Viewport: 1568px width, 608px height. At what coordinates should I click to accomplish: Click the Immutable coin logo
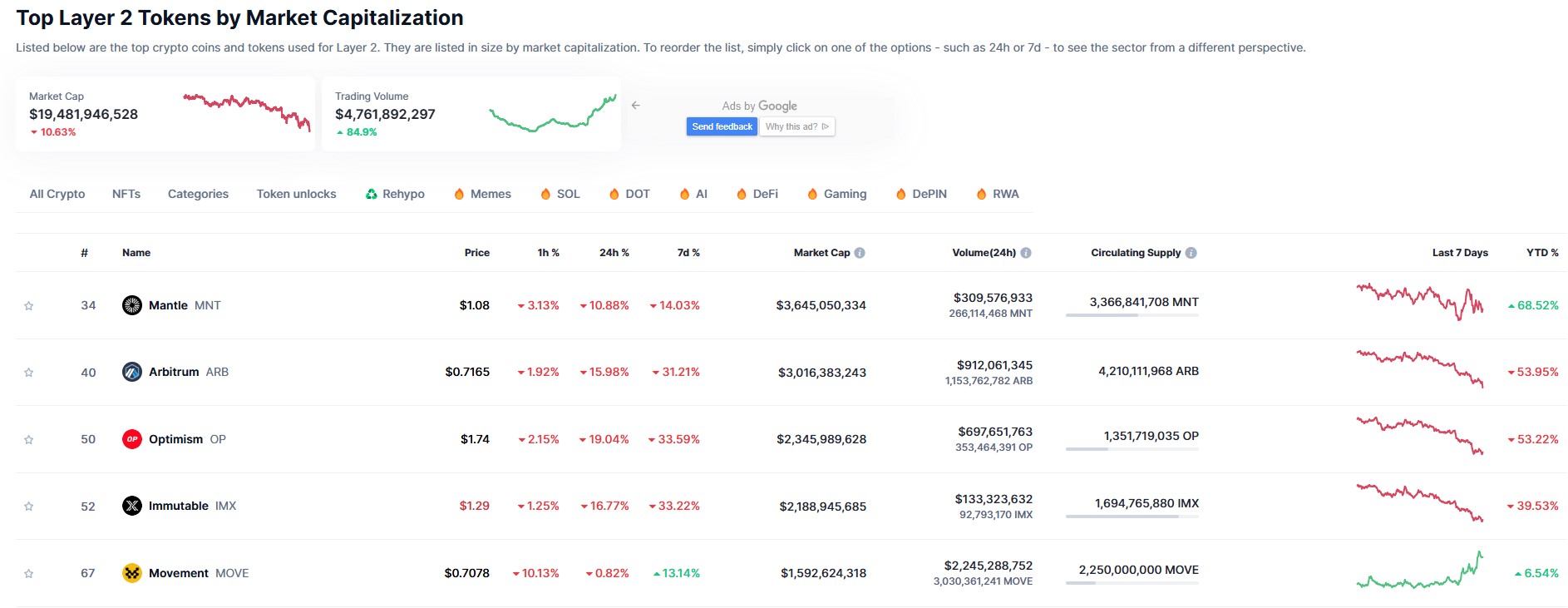pyautogui.click(x=132, y=506)
